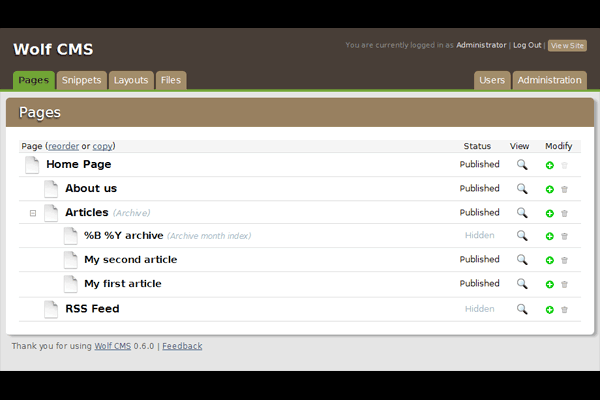Click the View Site button
Screen dimensions: 600x400
pyautogui.click(x=567, y=45)
